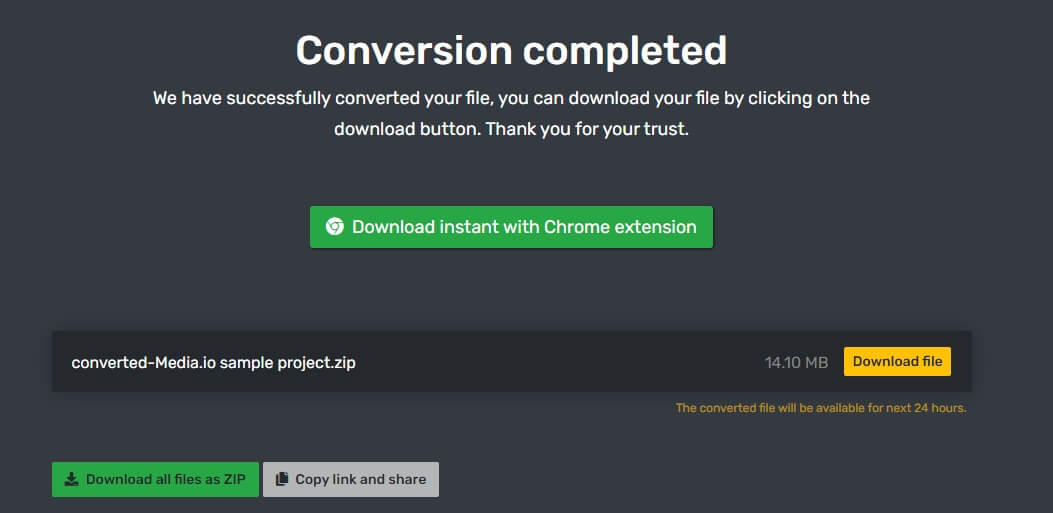Screen dimensions: 1053x513
Task: Click the Conversion completed heading
Action: [511, 50]
